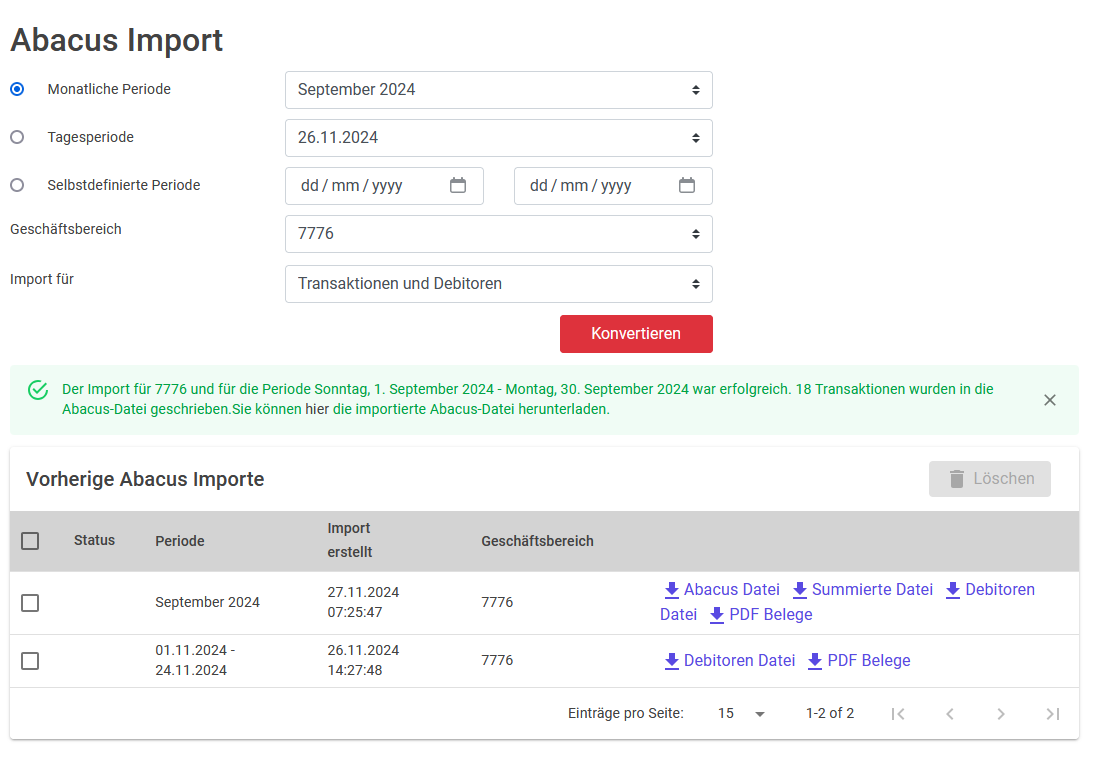Viewport: 1098px width, 758px height.
Task: Click the end date input field
Action: pos(613,186)
